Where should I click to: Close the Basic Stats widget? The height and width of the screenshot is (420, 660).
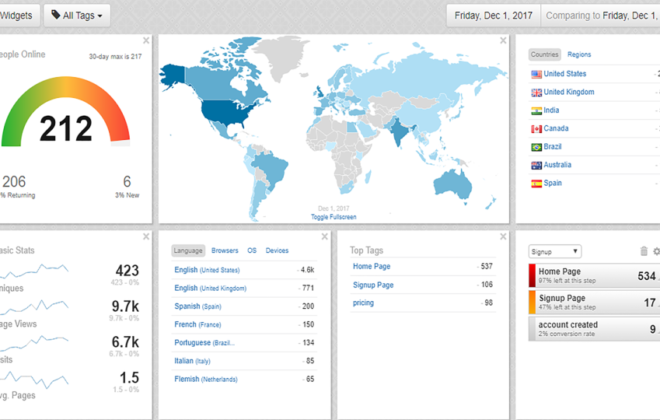click(x=146, y=237)
